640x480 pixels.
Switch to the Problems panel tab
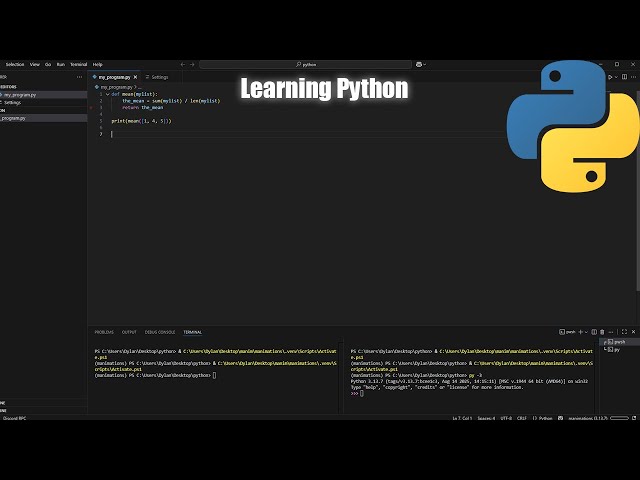104,332
